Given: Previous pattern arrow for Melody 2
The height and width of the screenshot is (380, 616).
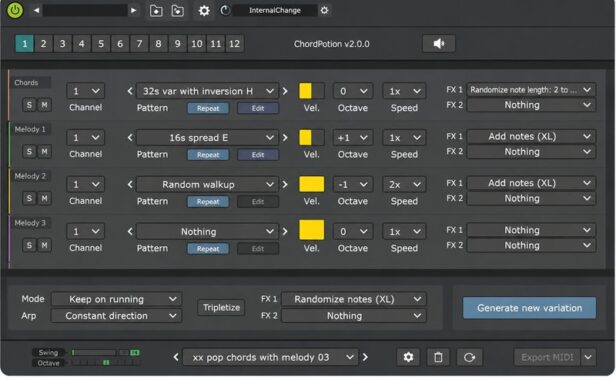Looking at the screenshot, I should tap(130, 185).
